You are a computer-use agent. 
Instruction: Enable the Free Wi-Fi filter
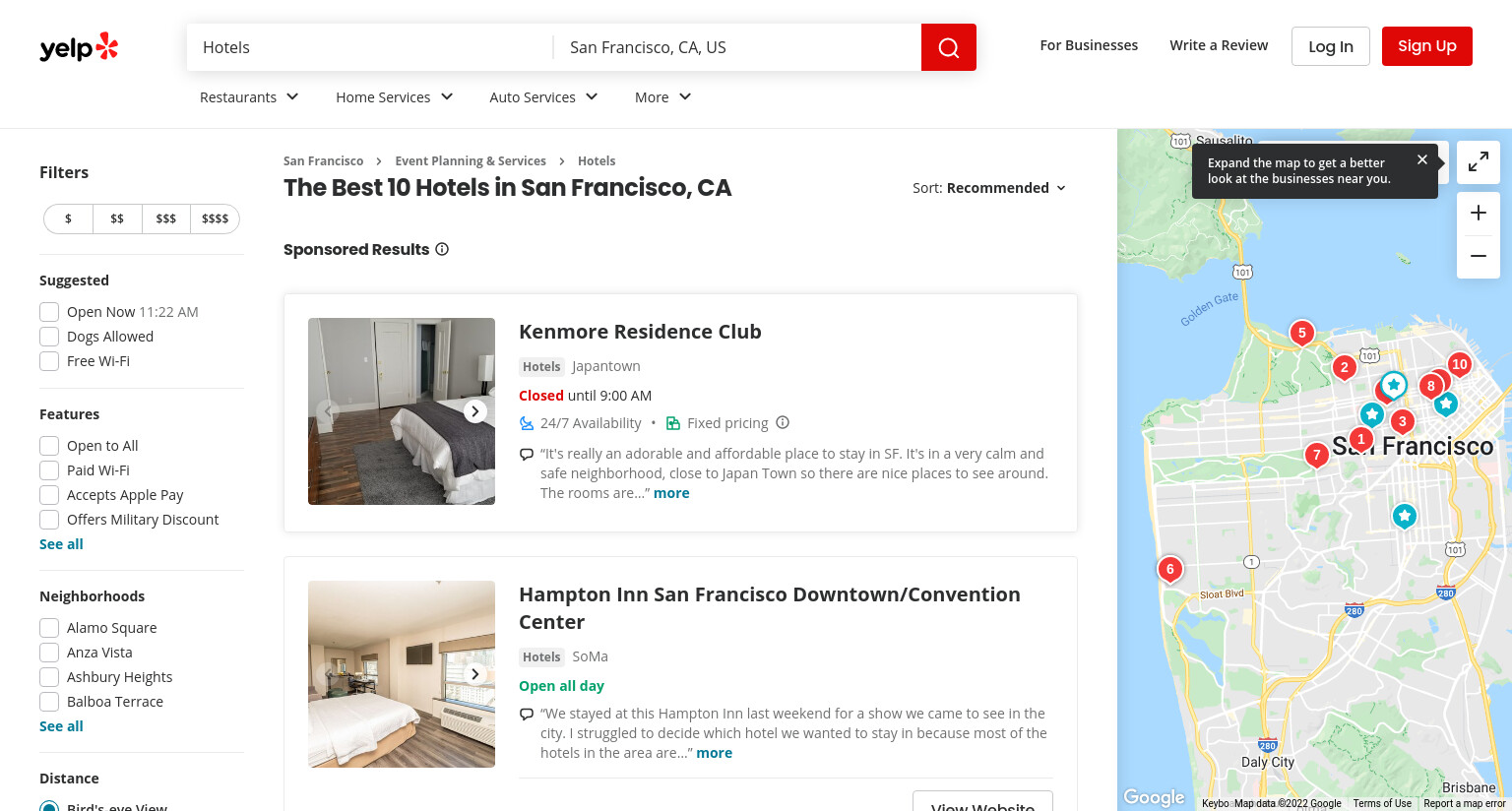coord(49,361)
